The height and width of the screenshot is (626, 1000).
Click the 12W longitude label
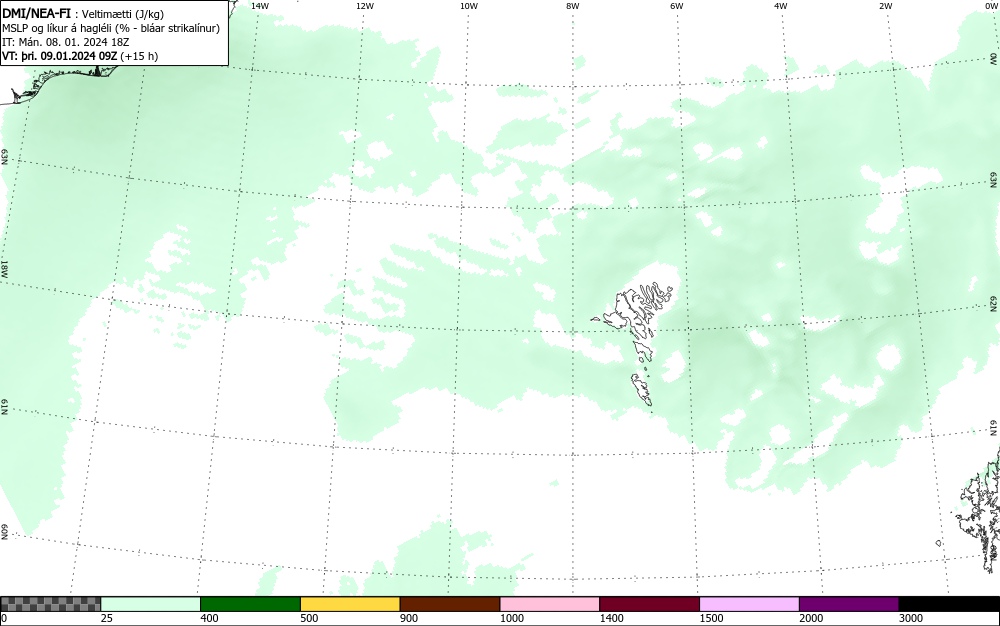pyautogui.click(x=365, y=6)
